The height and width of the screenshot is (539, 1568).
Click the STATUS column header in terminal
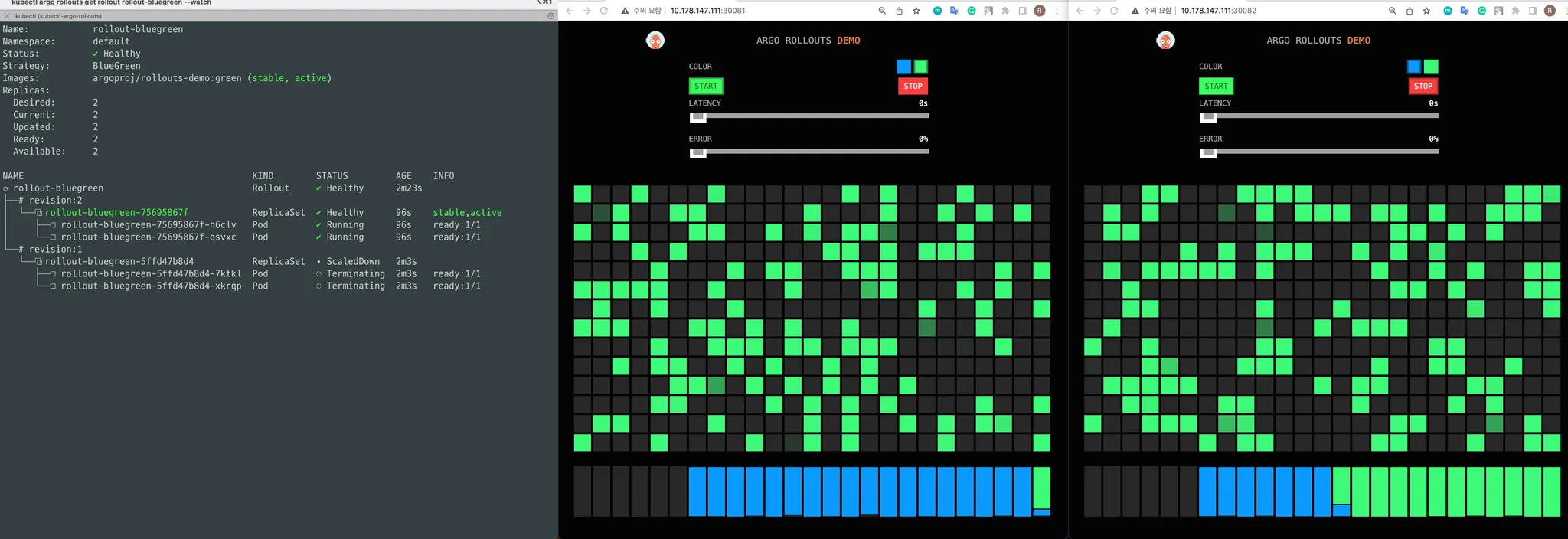coord(332,175)
